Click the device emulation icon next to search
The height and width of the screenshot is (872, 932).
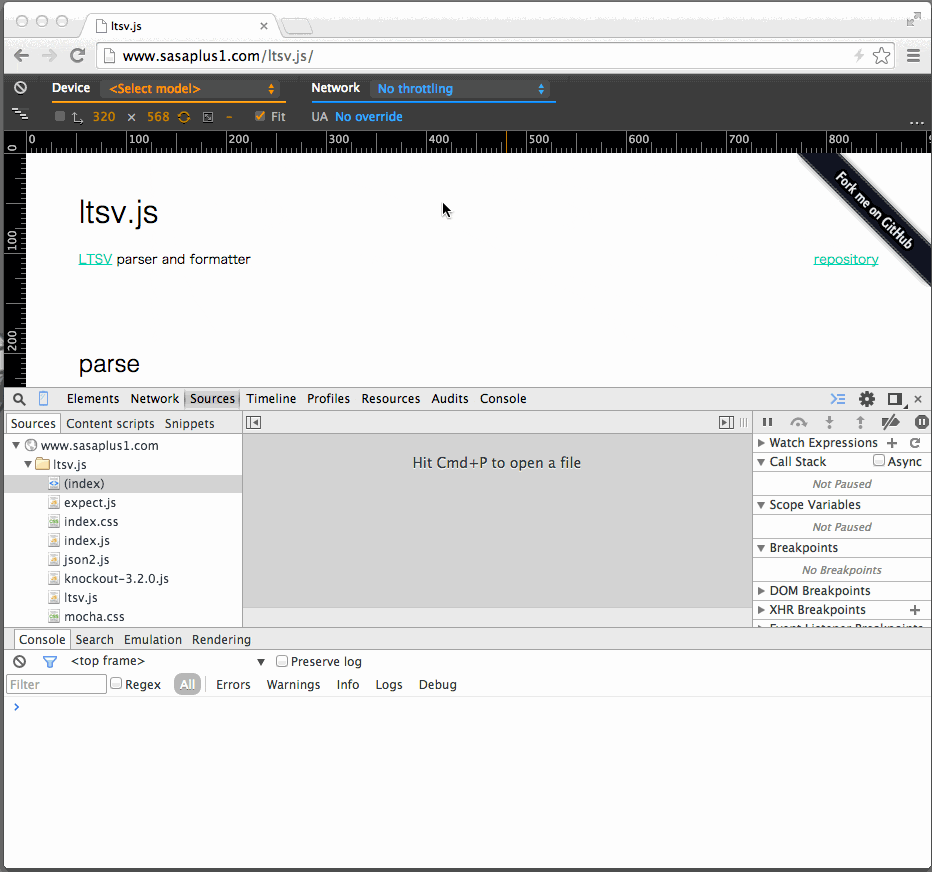[x=42, y=398]
